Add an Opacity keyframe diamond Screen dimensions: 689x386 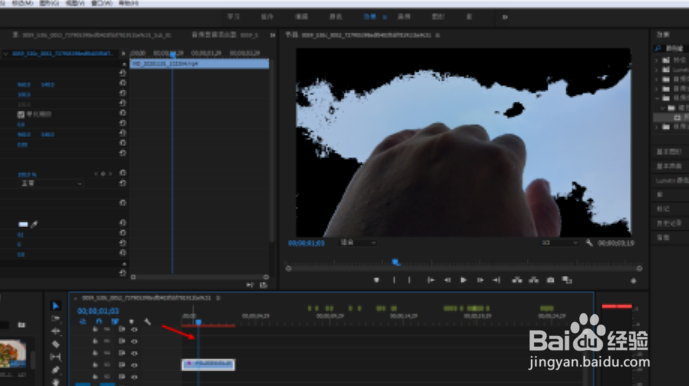103,174
